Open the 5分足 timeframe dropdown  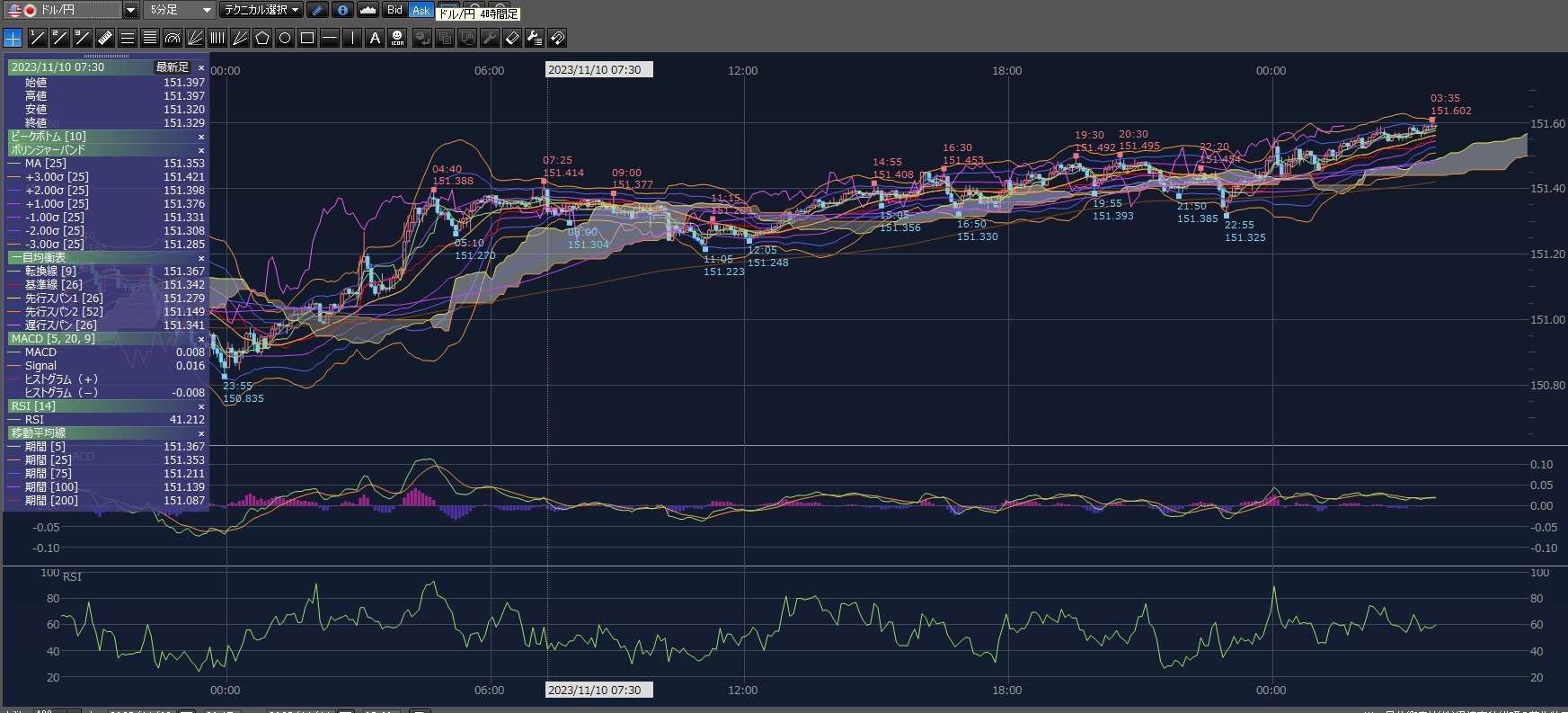pos(179,10)
